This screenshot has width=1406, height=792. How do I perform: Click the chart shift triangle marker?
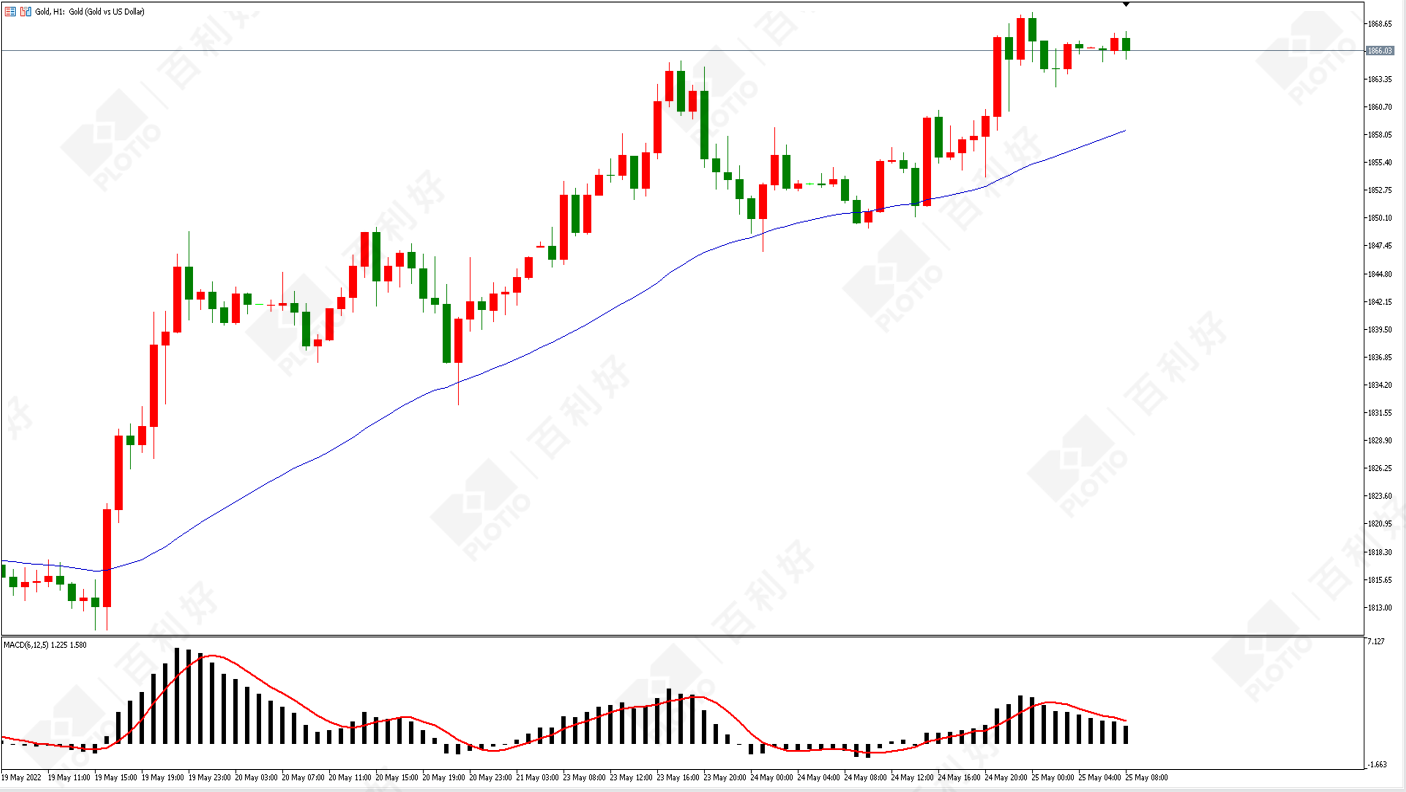(x=1126, y=5)
